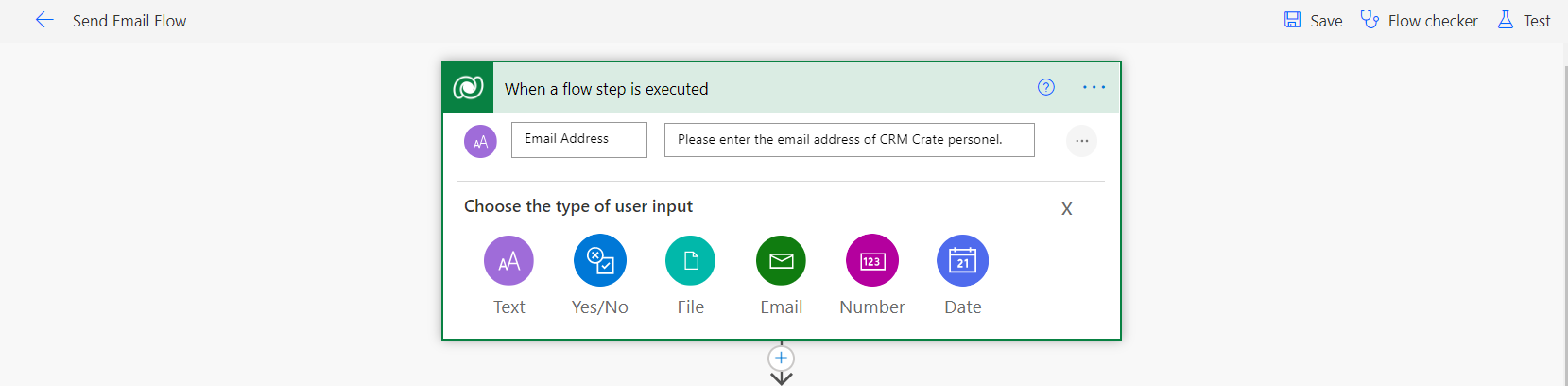Screen dimensions: 1568x386
Task: Close the user input type chooser
Action: [1066, 209]
